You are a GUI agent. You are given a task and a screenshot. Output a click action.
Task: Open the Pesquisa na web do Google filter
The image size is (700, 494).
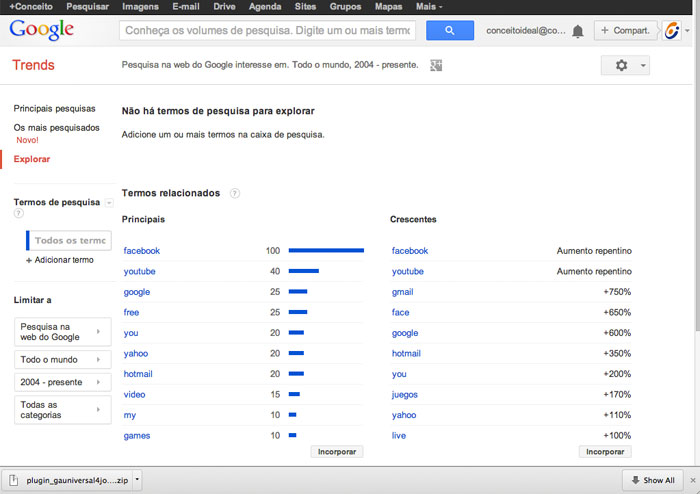62,332
